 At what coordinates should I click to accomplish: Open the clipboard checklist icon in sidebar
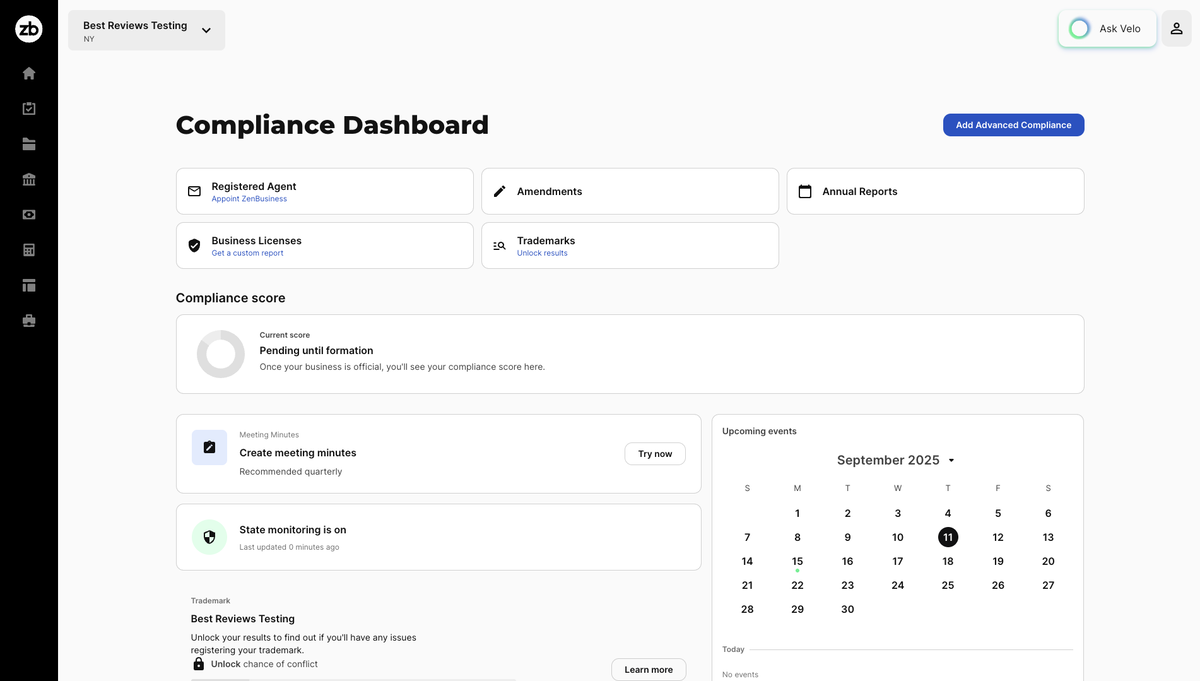click(x=28, y=108)
